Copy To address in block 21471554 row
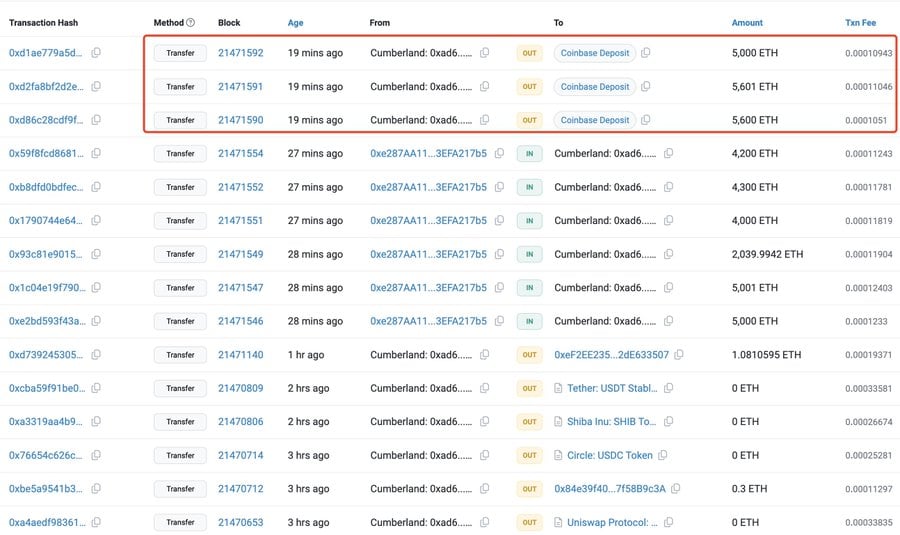The height and width of the screenshot is (535, 900). [669, 153]
